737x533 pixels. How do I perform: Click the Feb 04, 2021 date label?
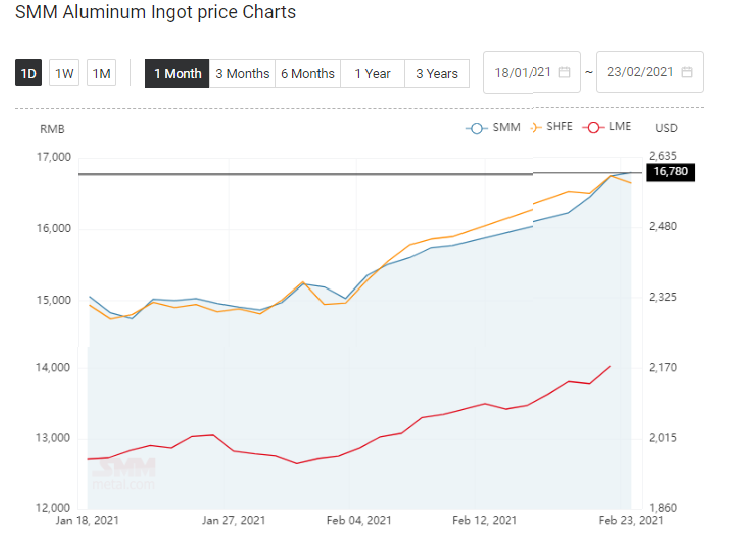(x=359, y=521)
